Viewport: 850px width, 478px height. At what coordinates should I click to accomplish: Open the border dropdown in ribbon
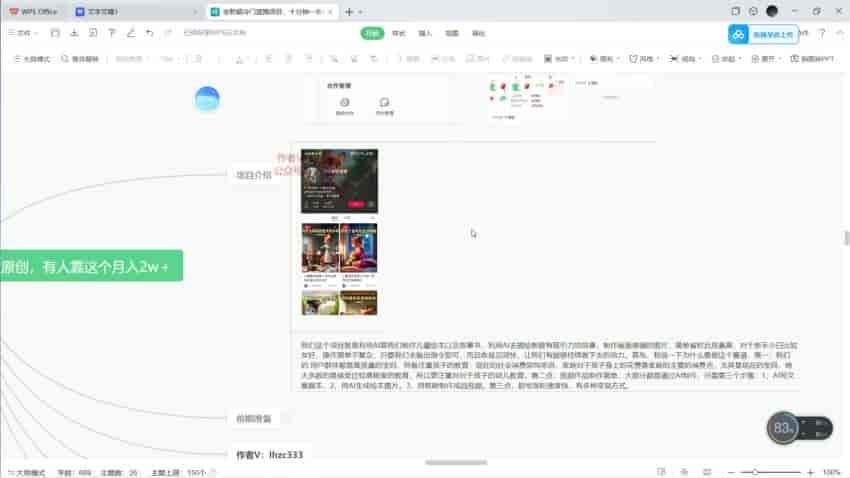(726, 59)
